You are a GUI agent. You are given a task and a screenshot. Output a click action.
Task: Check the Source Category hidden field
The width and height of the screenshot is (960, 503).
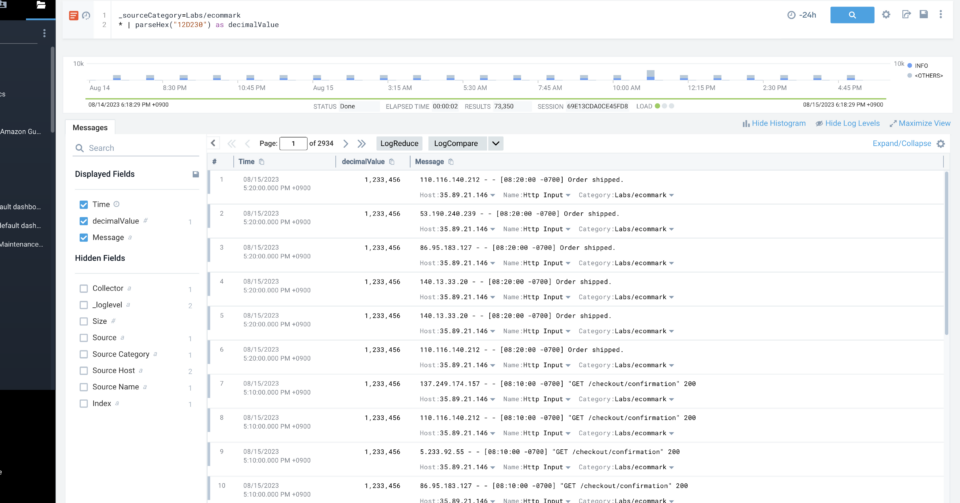pyautogui.click(x=84, y=354)
